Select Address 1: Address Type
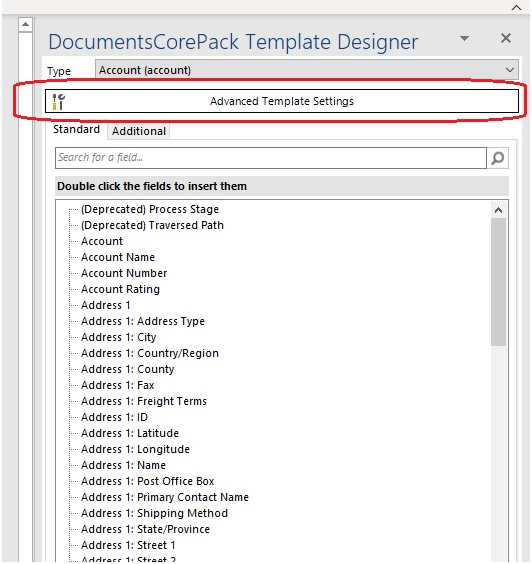The image size is (532, 564). click(143, 321)
